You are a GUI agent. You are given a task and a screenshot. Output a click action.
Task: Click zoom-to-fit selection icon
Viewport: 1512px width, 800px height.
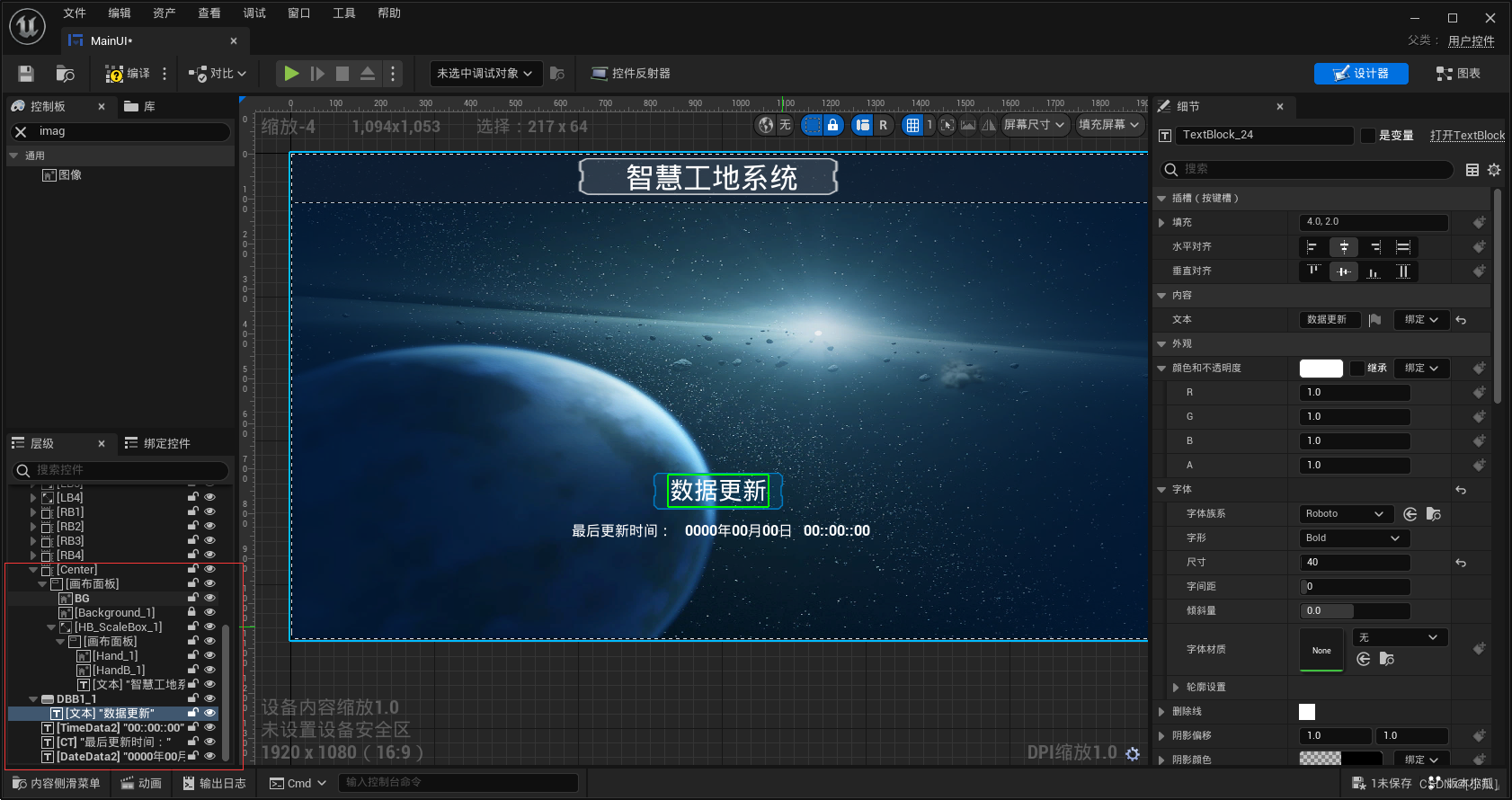coord(947,125)
